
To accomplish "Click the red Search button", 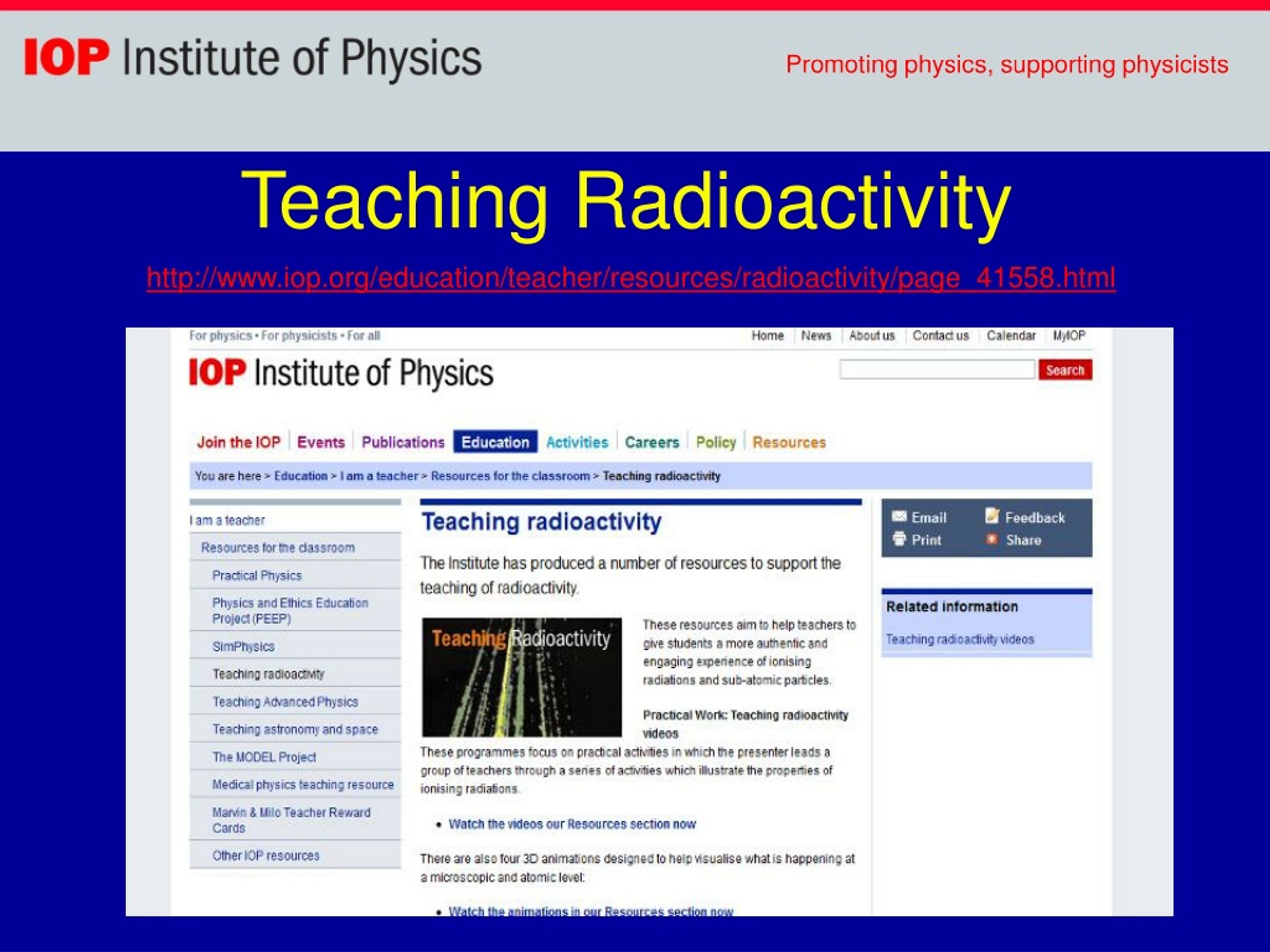I will point(1065,370).
